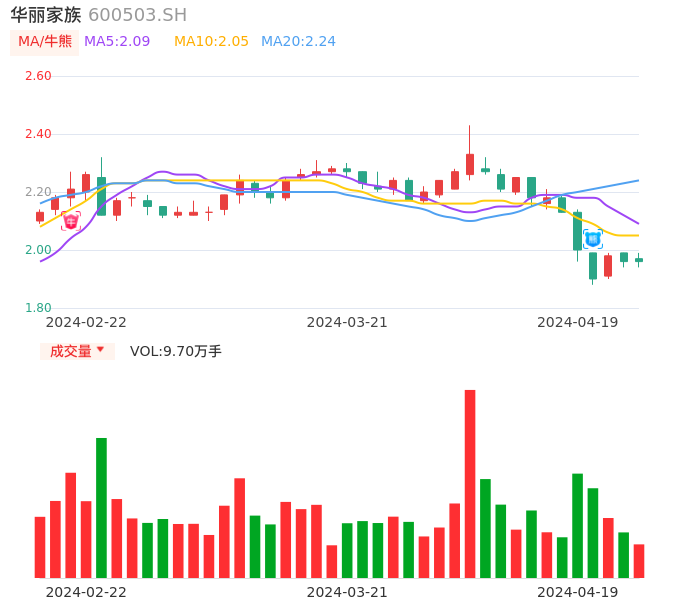Viewport: 686px width, 606px height.
Task: Click the bull signal marker icon
Action: click(70, 221)
